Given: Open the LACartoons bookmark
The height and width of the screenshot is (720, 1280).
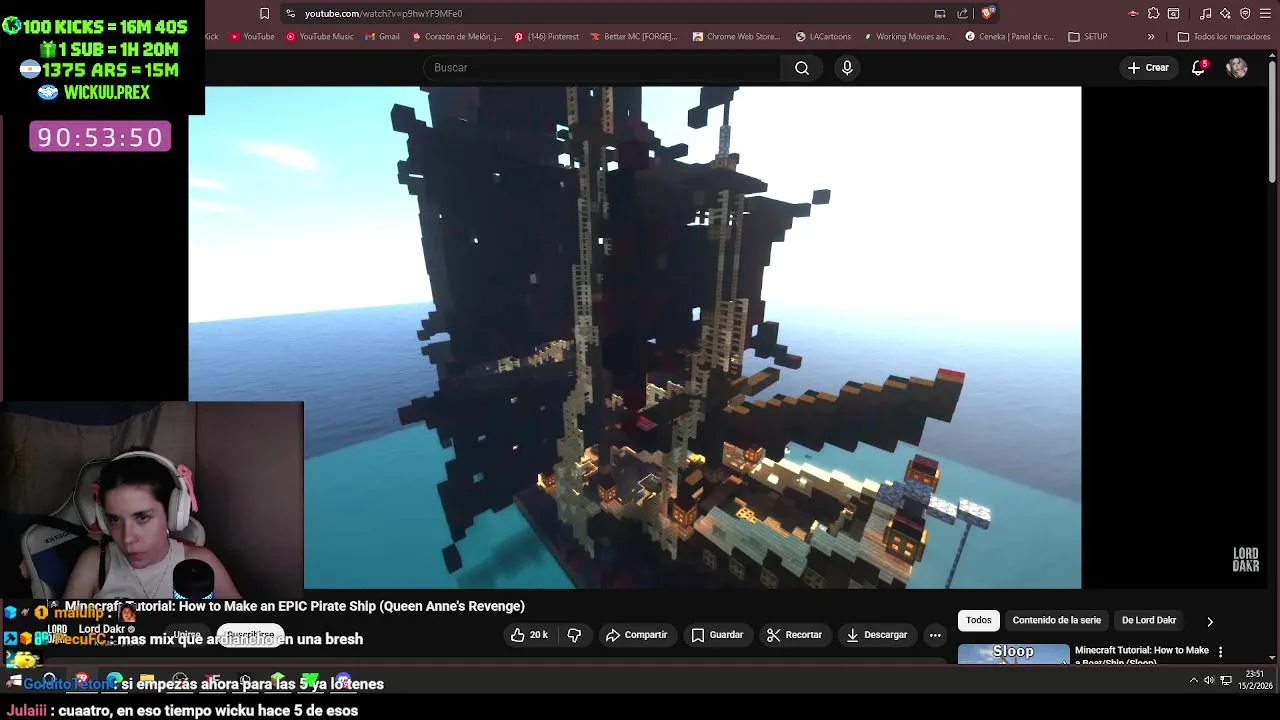Looking at the screenshot, I should (824, 37).
